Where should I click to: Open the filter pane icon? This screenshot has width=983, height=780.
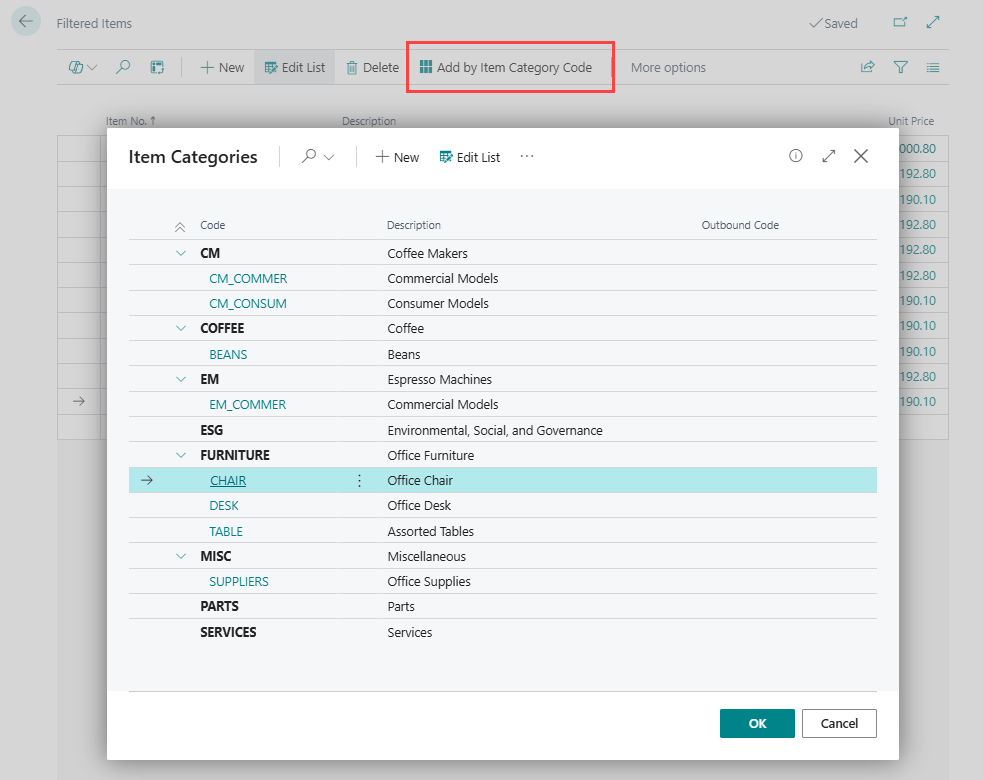(900, 67)
